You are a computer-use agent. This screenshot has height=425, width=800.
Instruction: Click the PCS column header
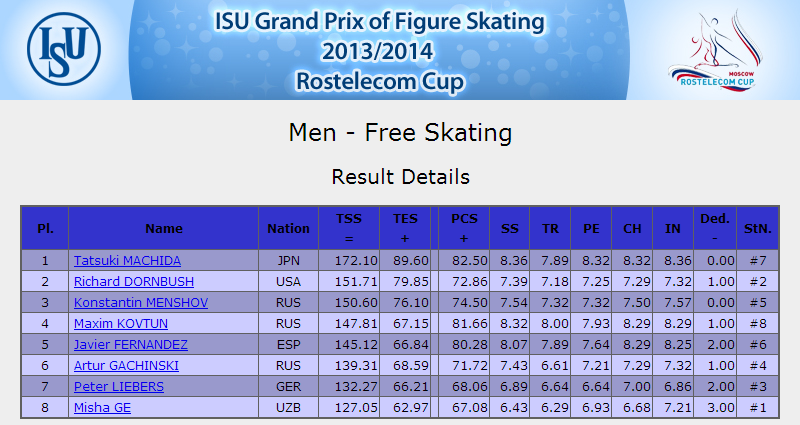coord(464,228)
